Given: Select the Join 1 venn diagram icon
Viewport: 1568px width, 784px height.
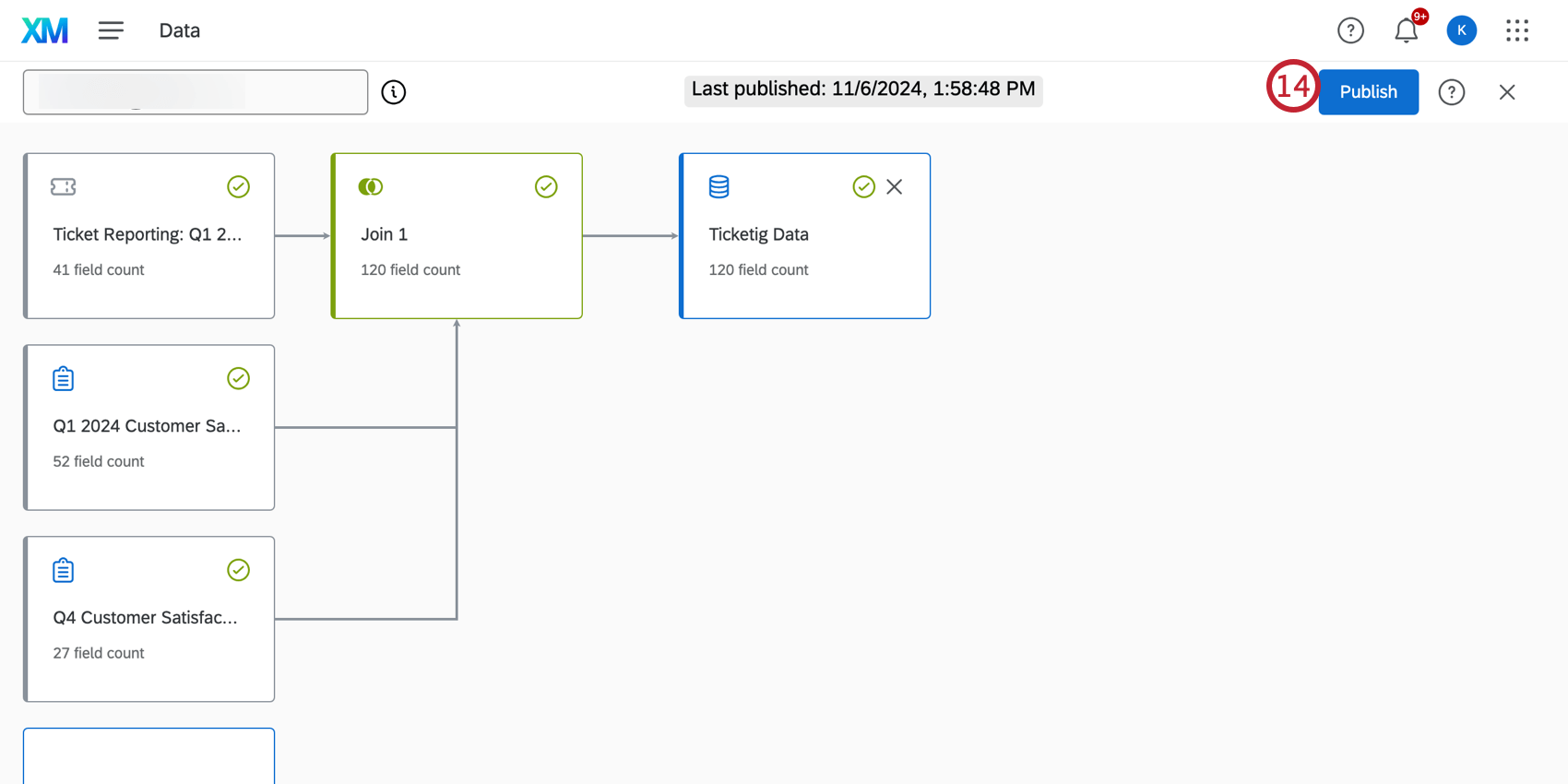Looking at the screenshot, I should 371,186.
